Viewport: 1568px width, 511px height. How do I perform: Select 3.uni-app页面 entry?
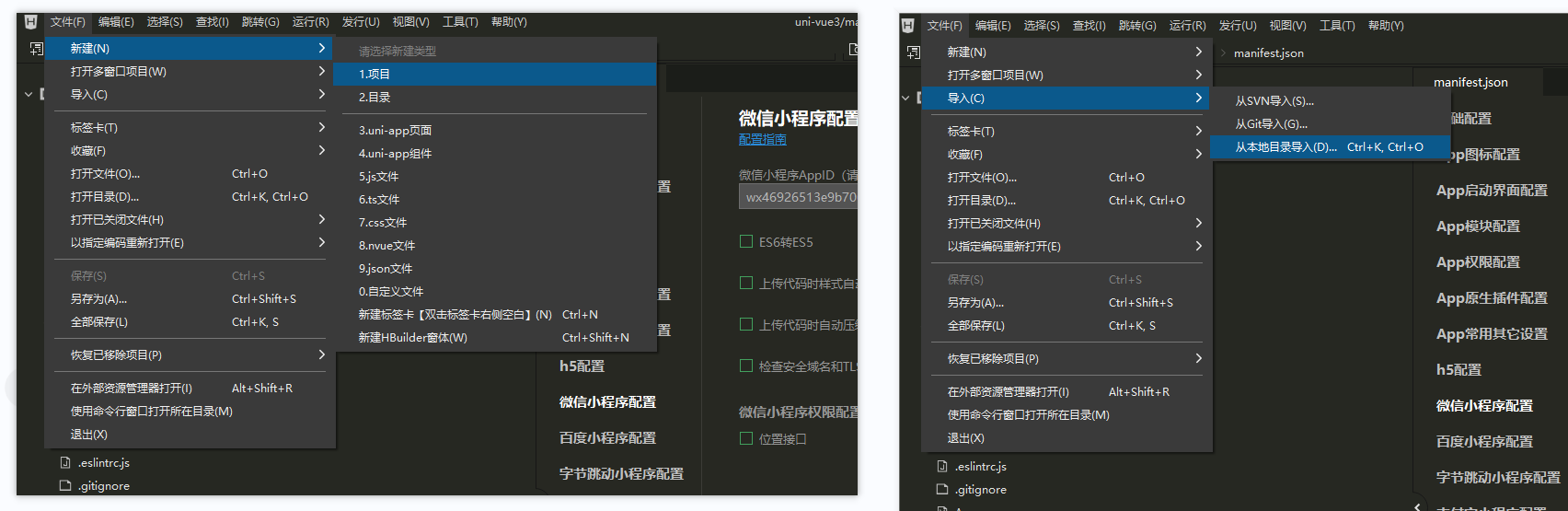[495, 131]
